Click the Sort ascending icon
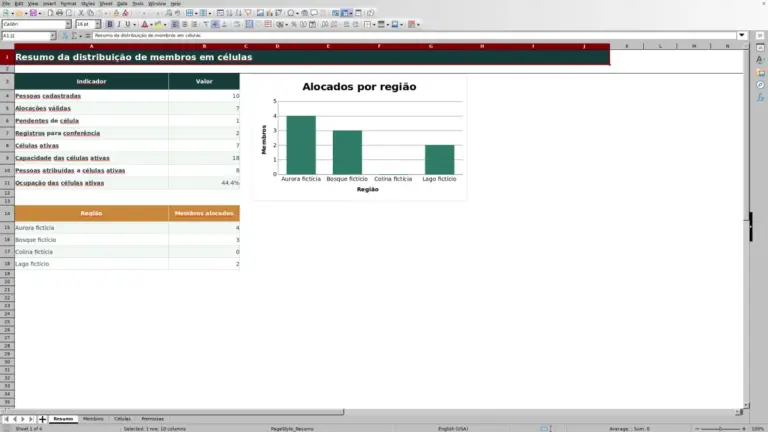 [x=229, y=13]
